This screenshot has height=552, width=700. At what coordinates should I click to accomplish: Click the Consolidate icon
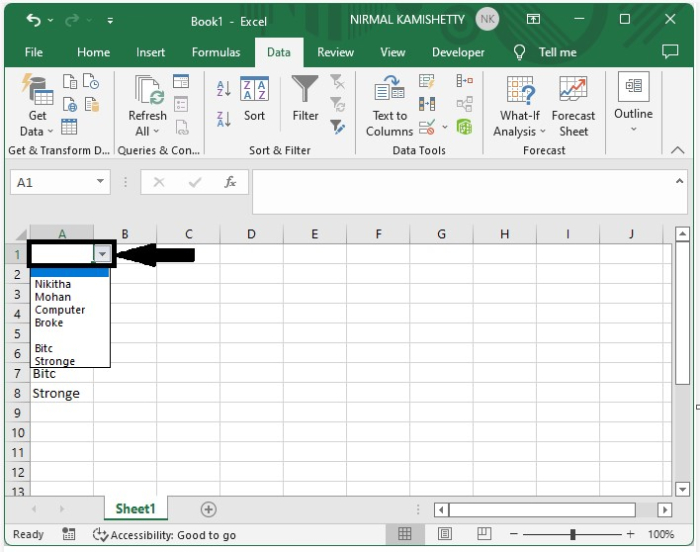[464, 81]
